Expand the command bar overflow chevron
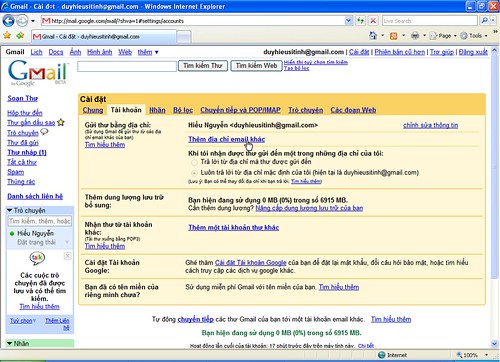This screenshot has height=362, width=500. 495,32
